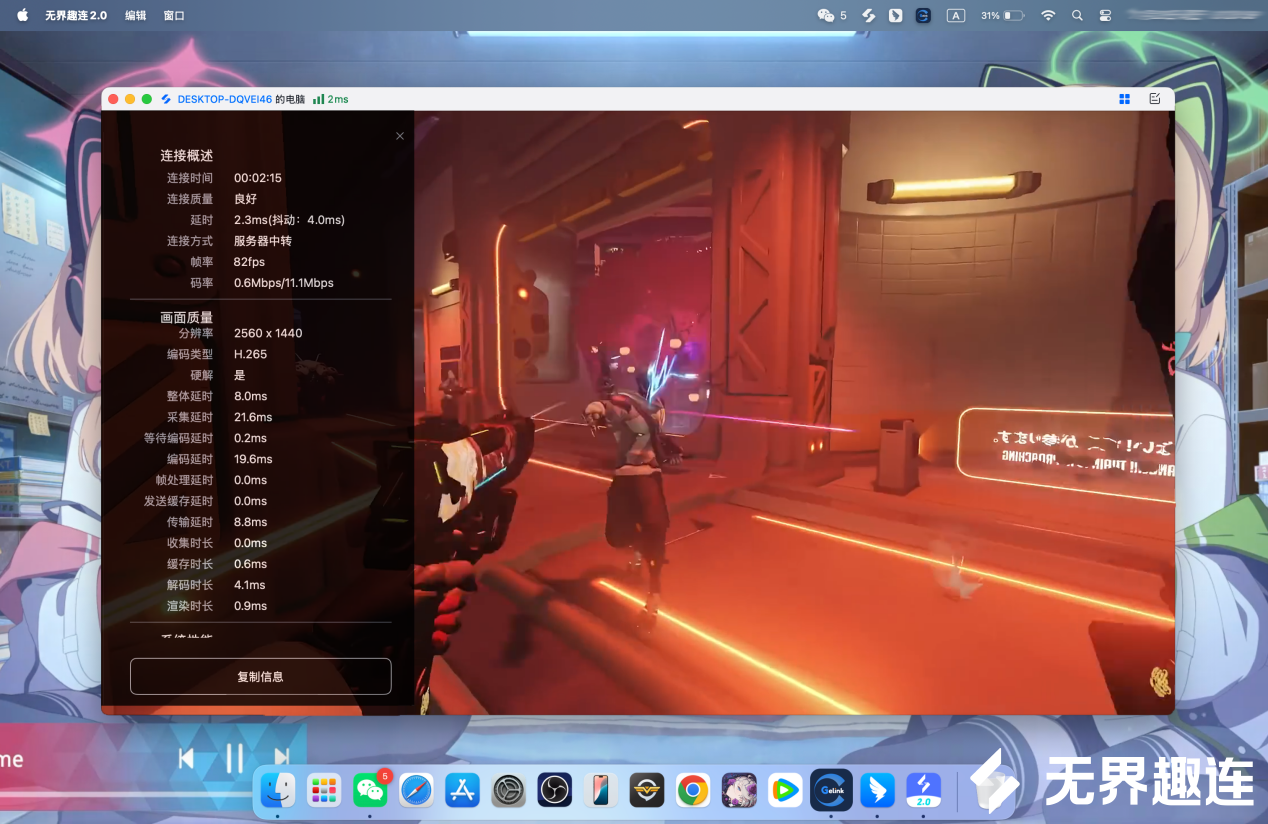
Task: Click the 解码时长 value 4.1ms
Action: coord(250,585)
